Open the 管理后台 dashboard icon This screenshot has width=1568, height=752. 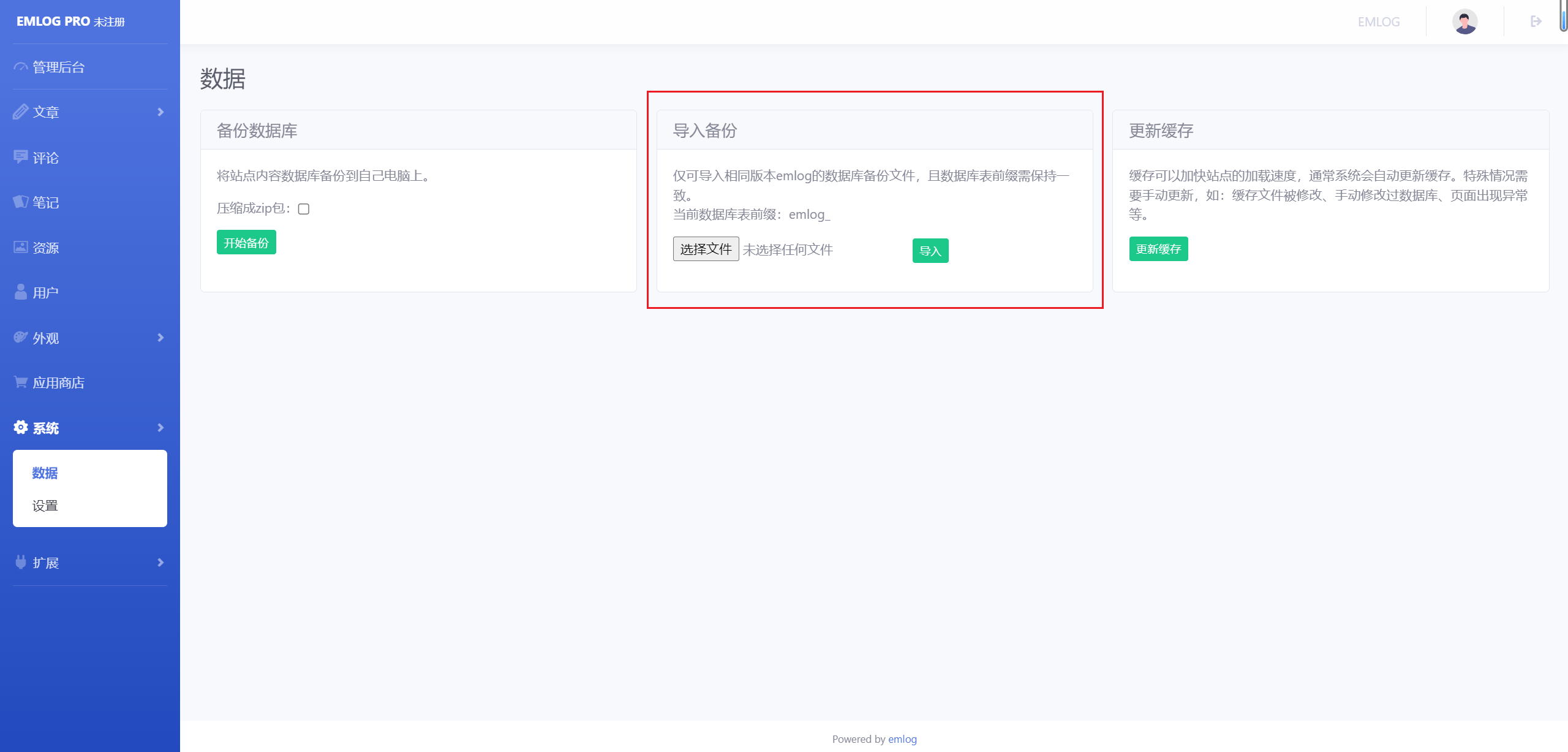coord(20,66)
